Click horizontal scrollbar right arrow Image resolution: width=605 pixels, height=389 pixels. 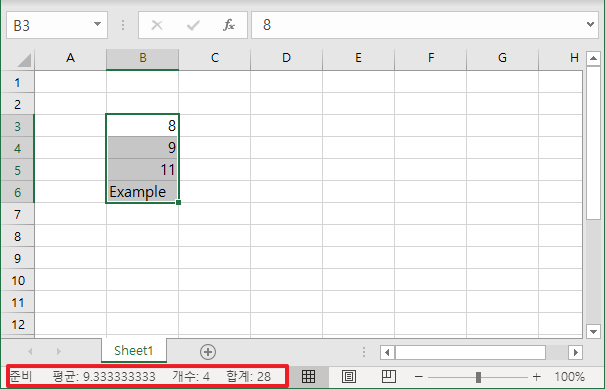click(x=575, y=352)
